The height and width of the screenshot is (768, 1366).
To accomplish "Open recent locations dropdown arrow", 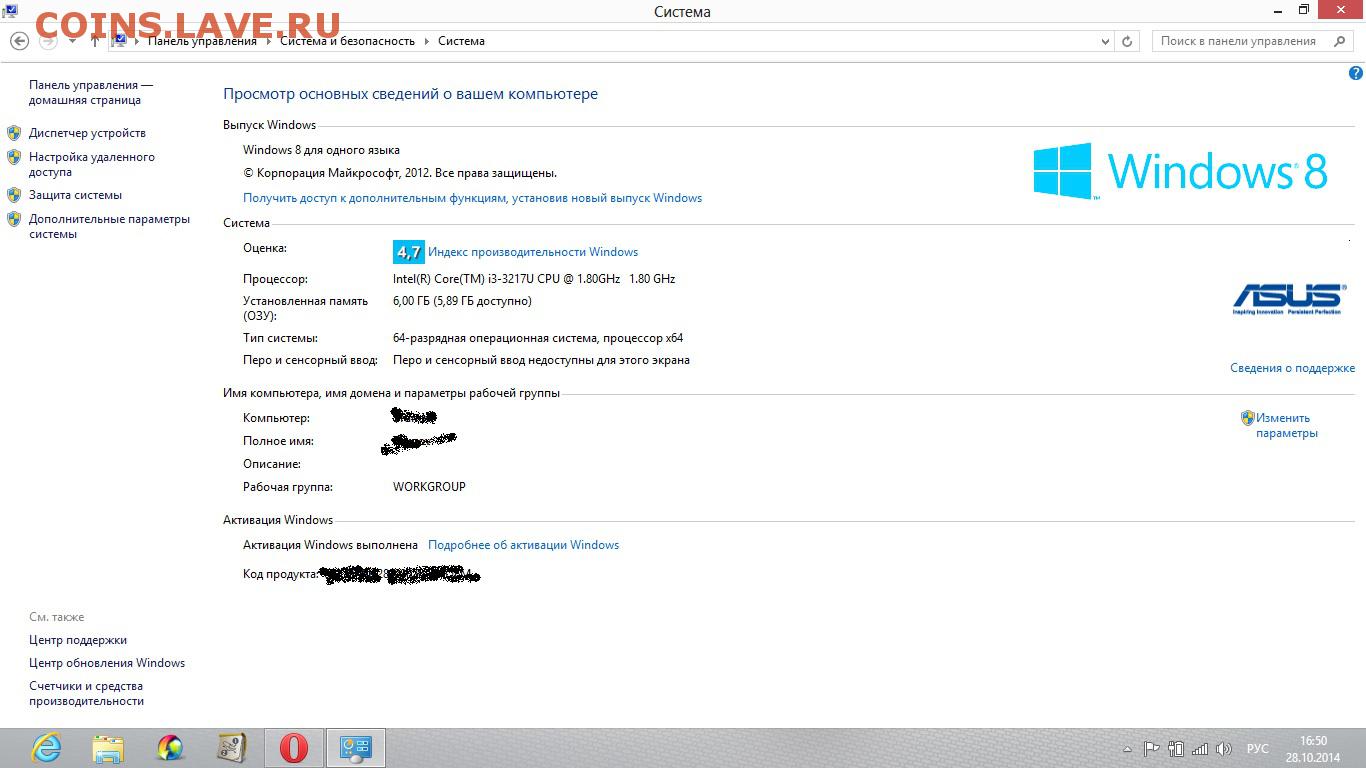I will coord(72,41).
